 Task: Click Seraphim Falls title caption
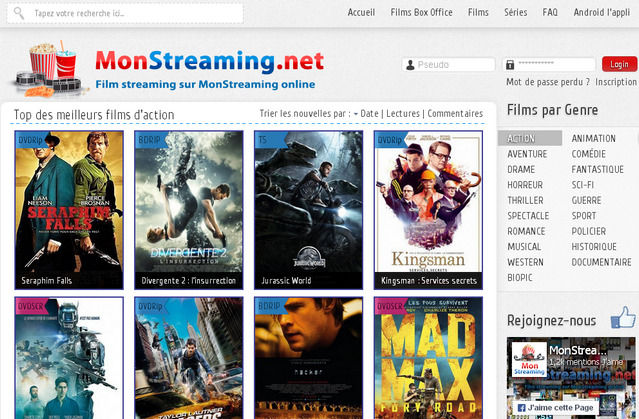pos(46,281)
